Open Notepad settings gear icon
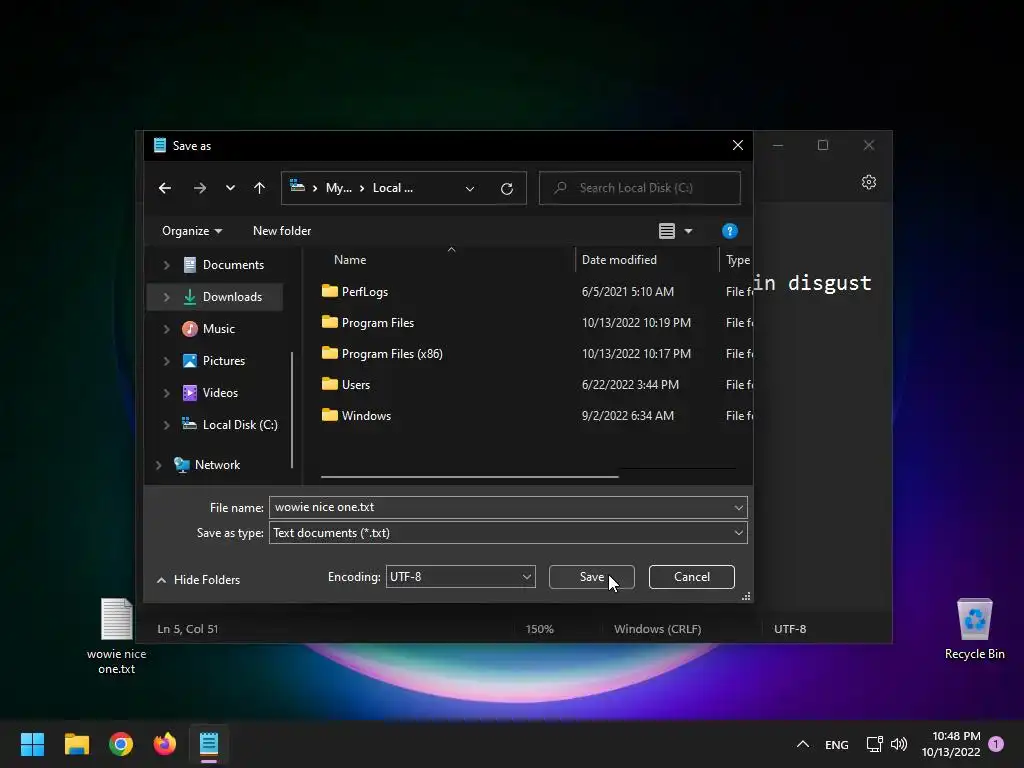The image size is (1024, 768). click(869, 182)
